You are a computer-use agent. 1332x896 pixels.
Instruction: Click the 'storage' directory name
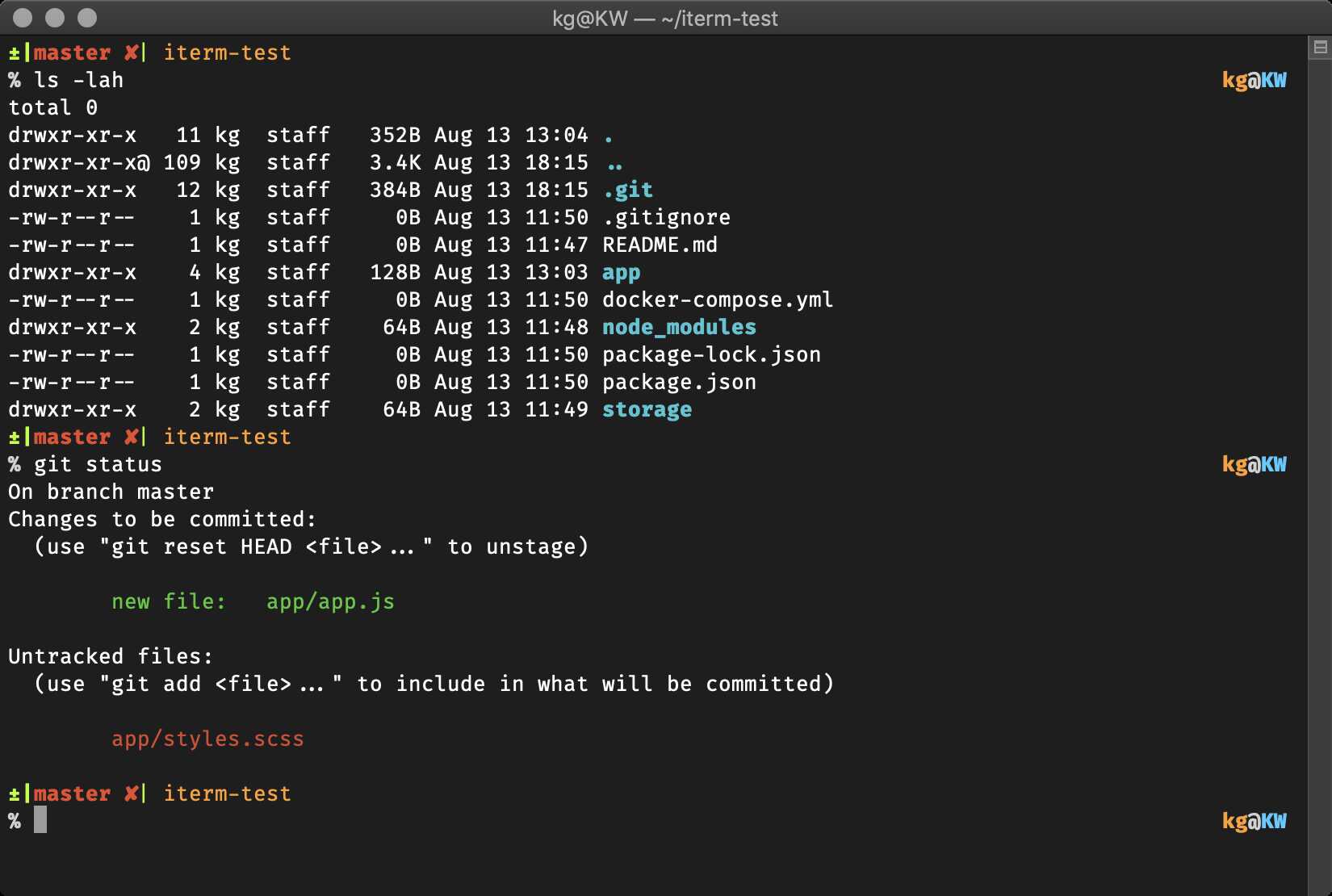click(x=647, y=410)
